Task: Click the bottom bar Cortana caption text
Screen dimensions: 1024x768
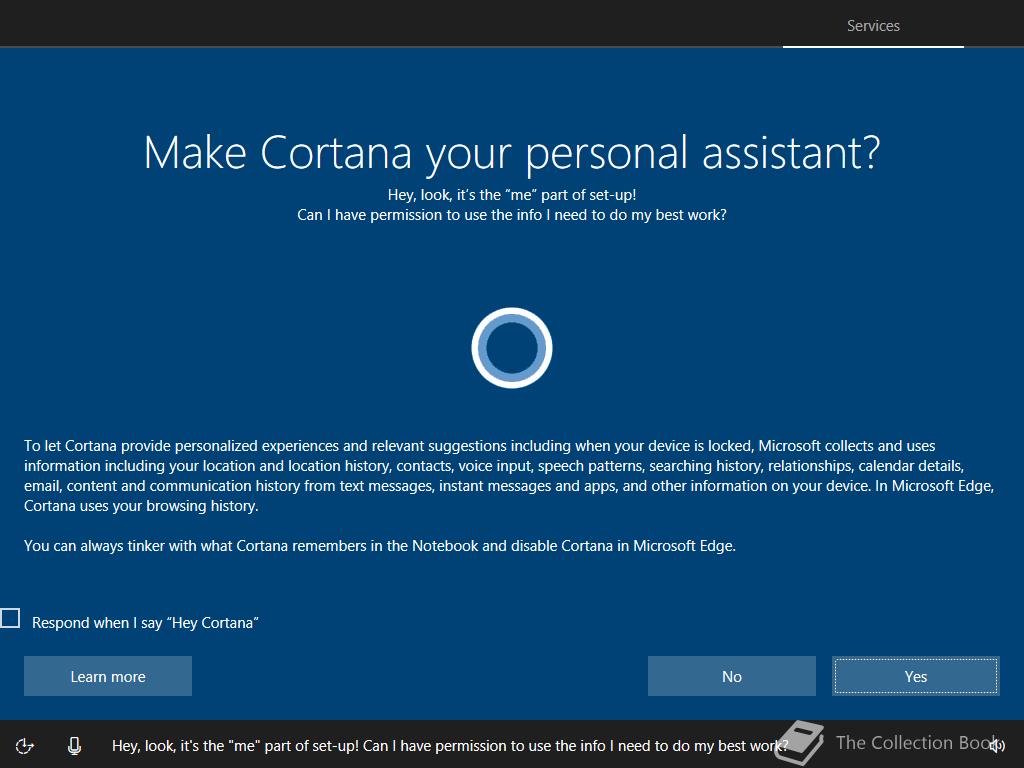Action: coord(450,745)
